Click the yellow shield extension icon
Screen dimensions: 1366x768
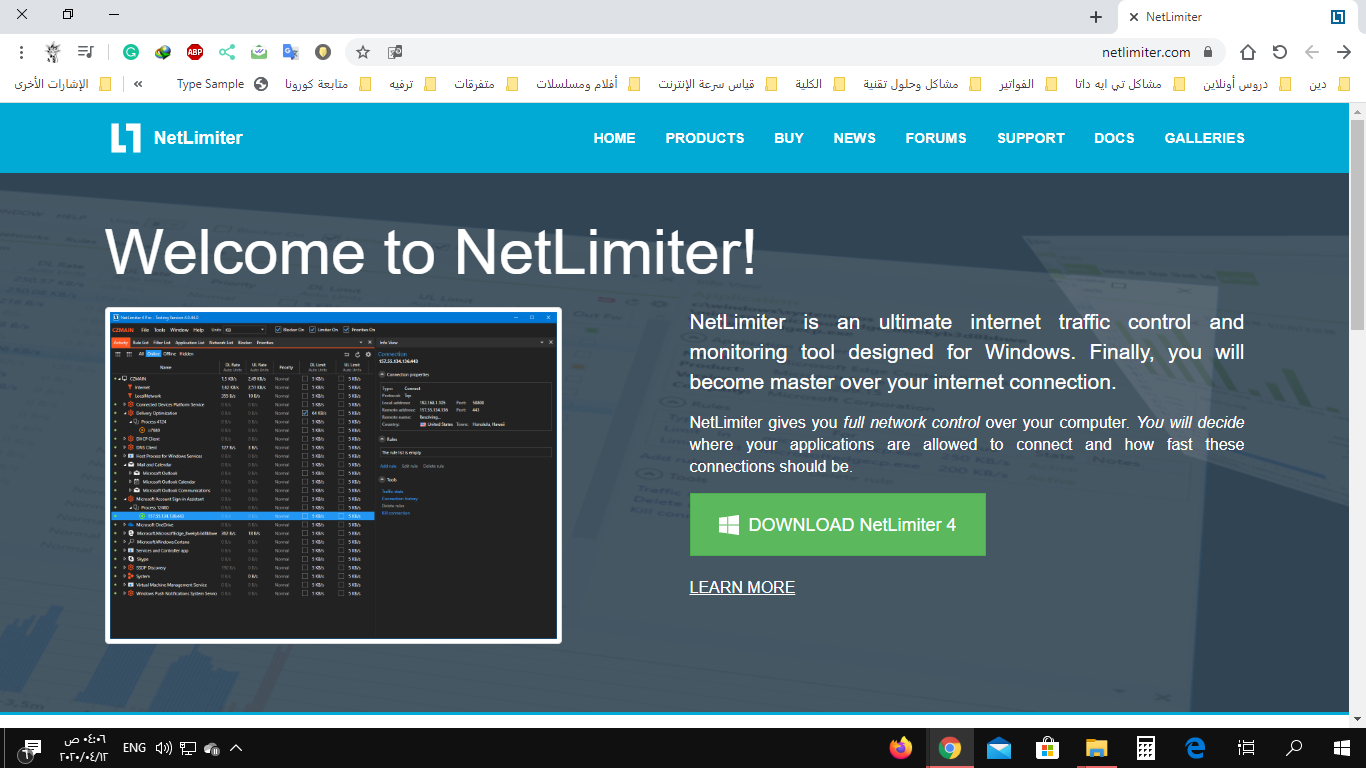pyautogui.click(x=323, y=52)
